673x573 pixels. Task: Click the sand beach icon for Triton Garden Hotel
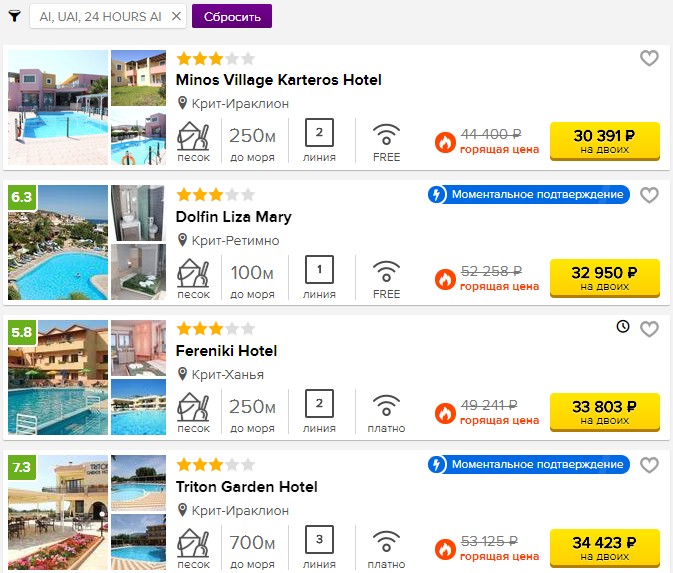click(x=193, y=541)
